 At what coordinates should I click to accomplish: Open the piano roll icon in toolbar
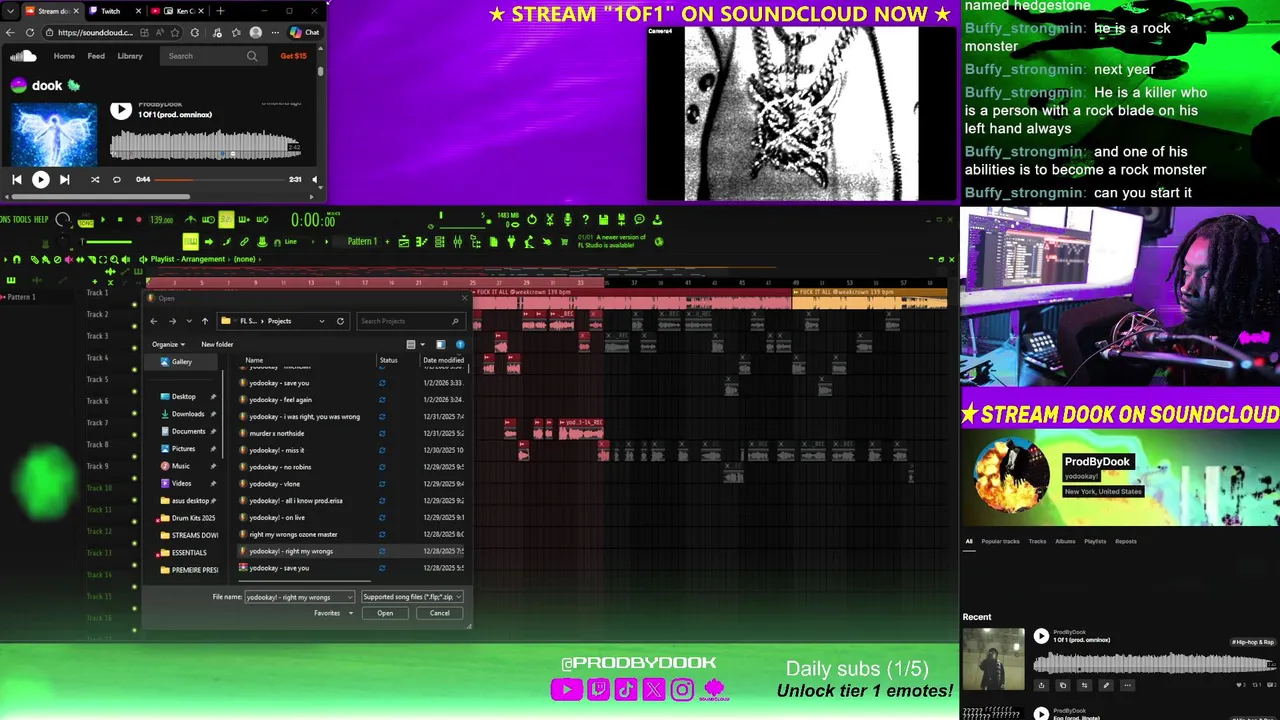point(420,241)
